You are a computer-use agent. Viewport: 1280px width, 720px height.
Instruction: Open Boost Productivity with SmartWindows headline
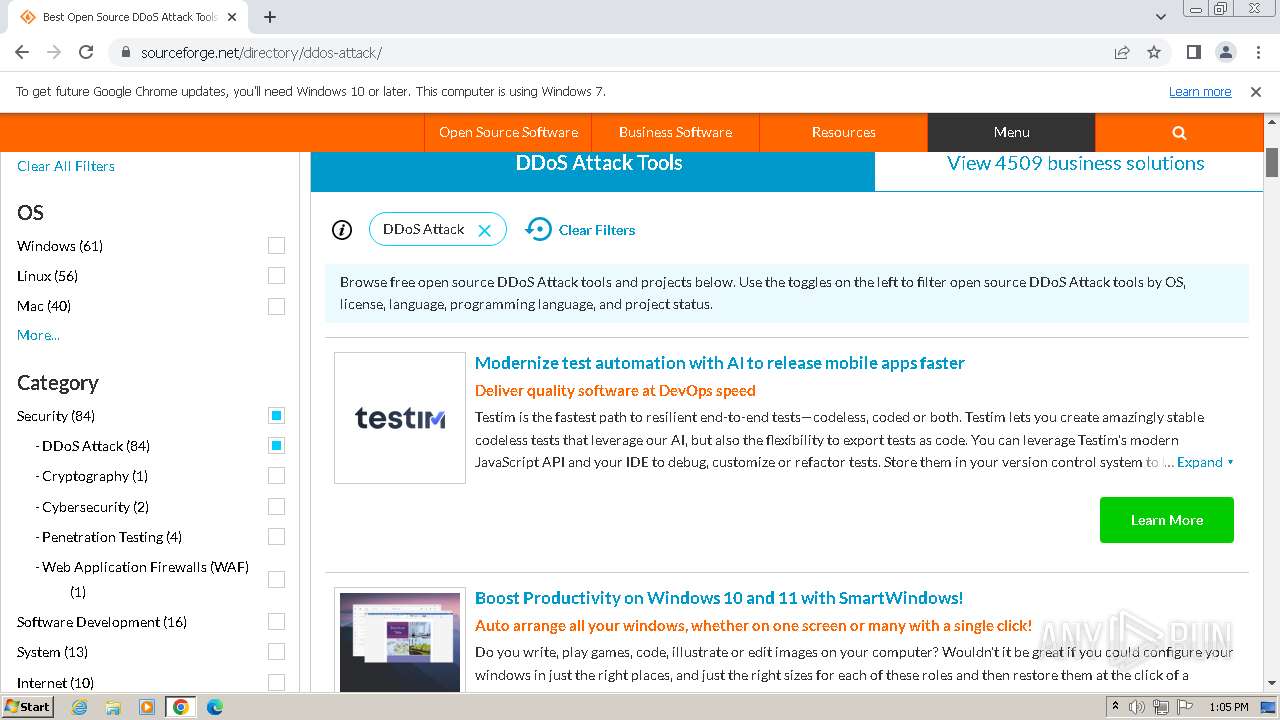pyautogui.click(x=719, y=598)
